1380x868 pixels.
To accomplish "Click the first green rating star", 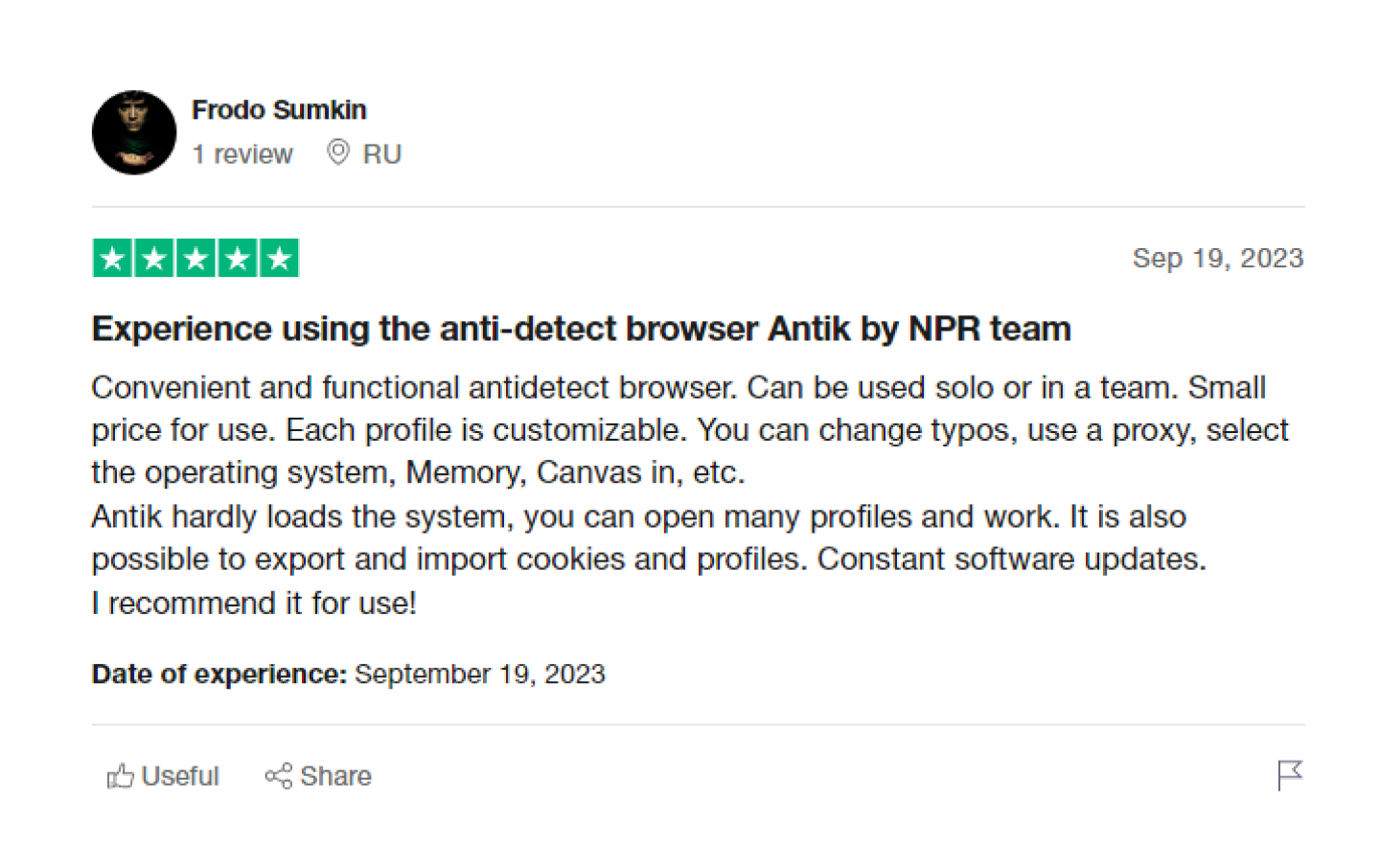I will [x=113, y=259].
